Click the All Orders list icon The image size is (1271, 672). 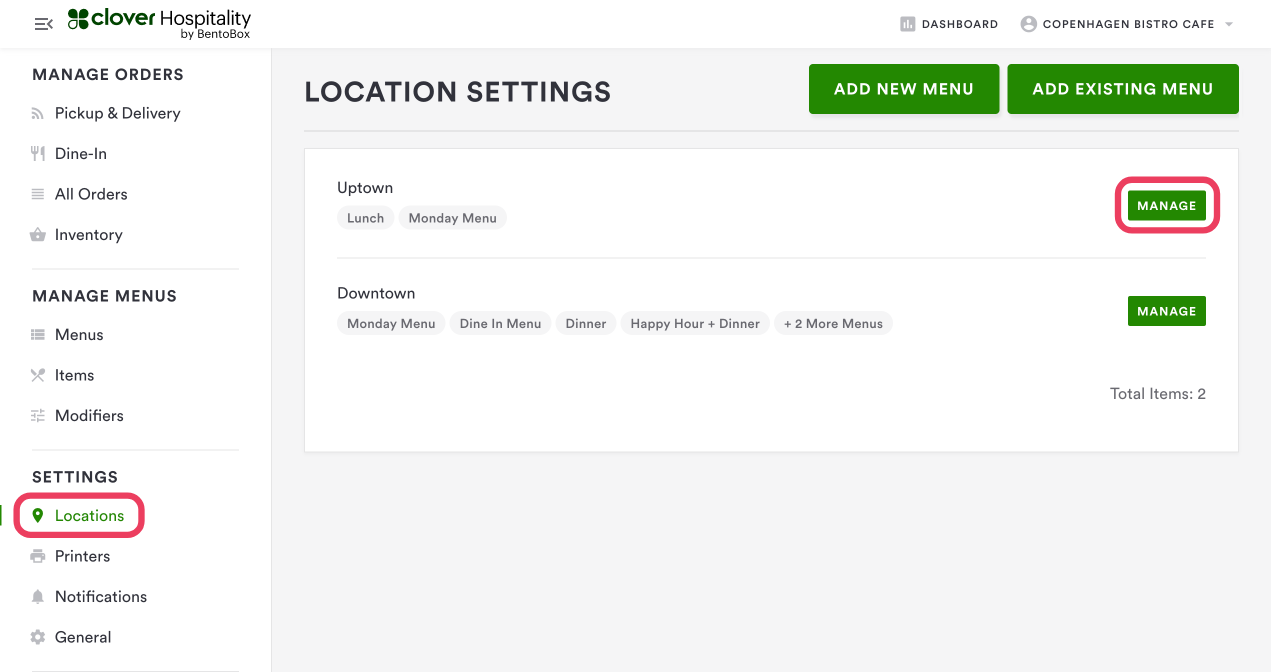pyautogui.click(x=38, y=194)
